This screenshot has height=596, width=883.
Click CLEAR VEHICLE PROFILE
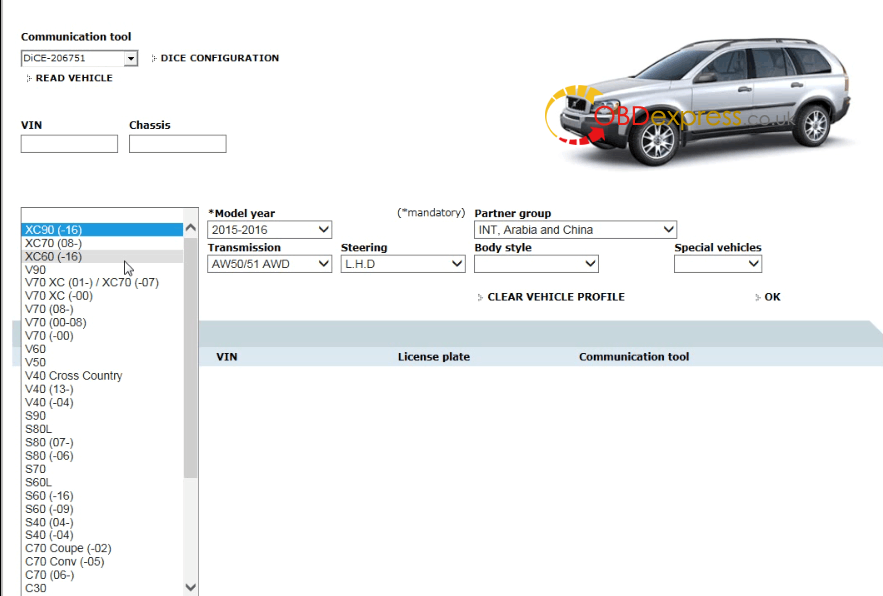556,297
